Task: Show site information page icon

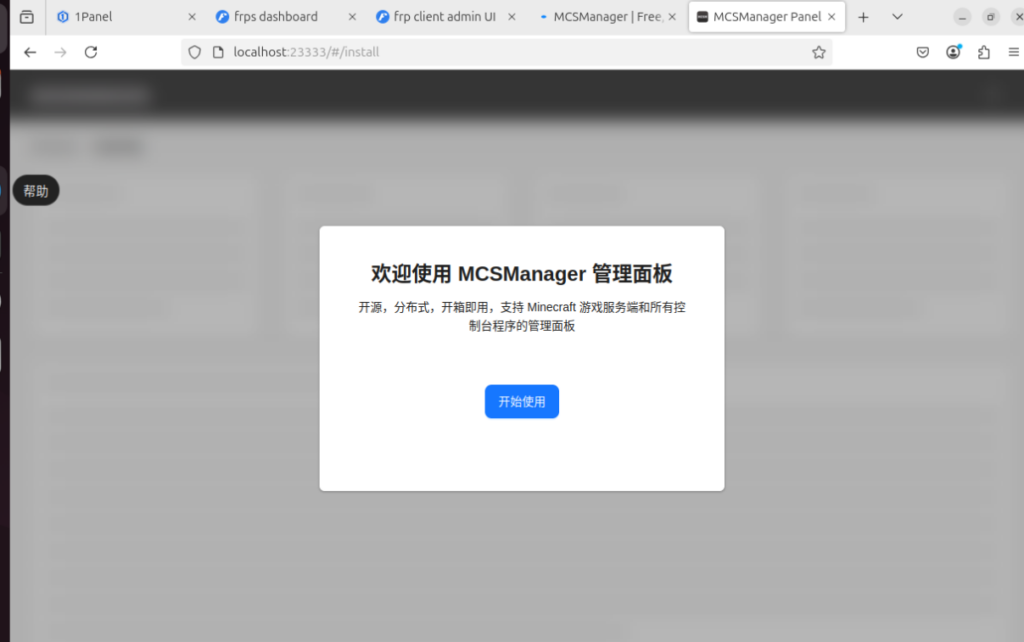Action: pyautogui.click(x=218, y=52)
